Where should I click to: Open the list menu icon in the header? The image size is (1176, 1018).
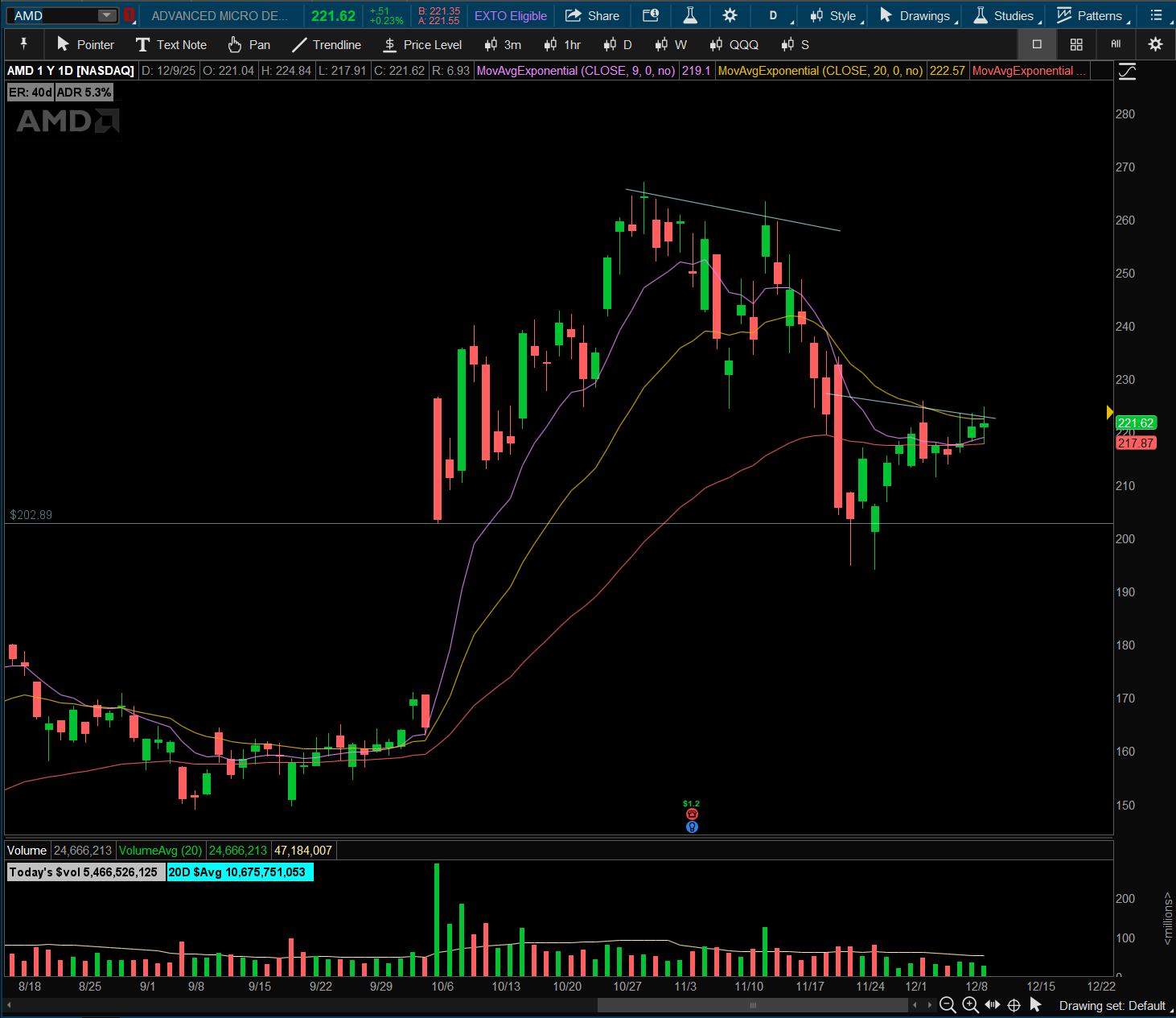pos(1156,15)
